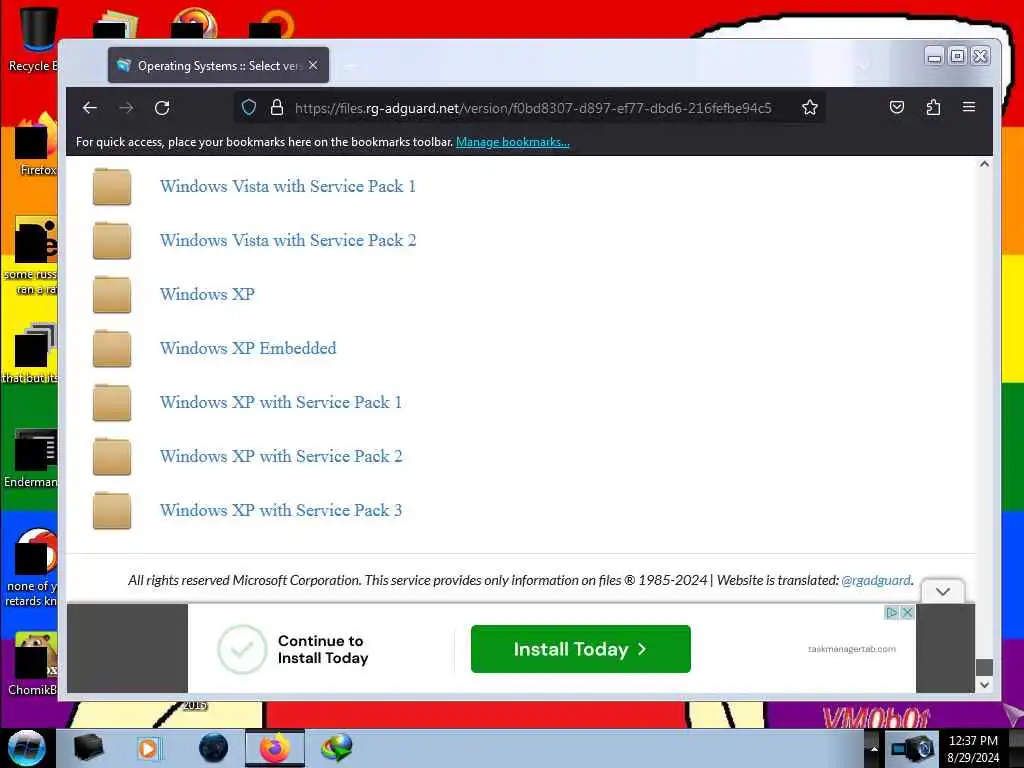Click the green Install Today button

point(581,649)
